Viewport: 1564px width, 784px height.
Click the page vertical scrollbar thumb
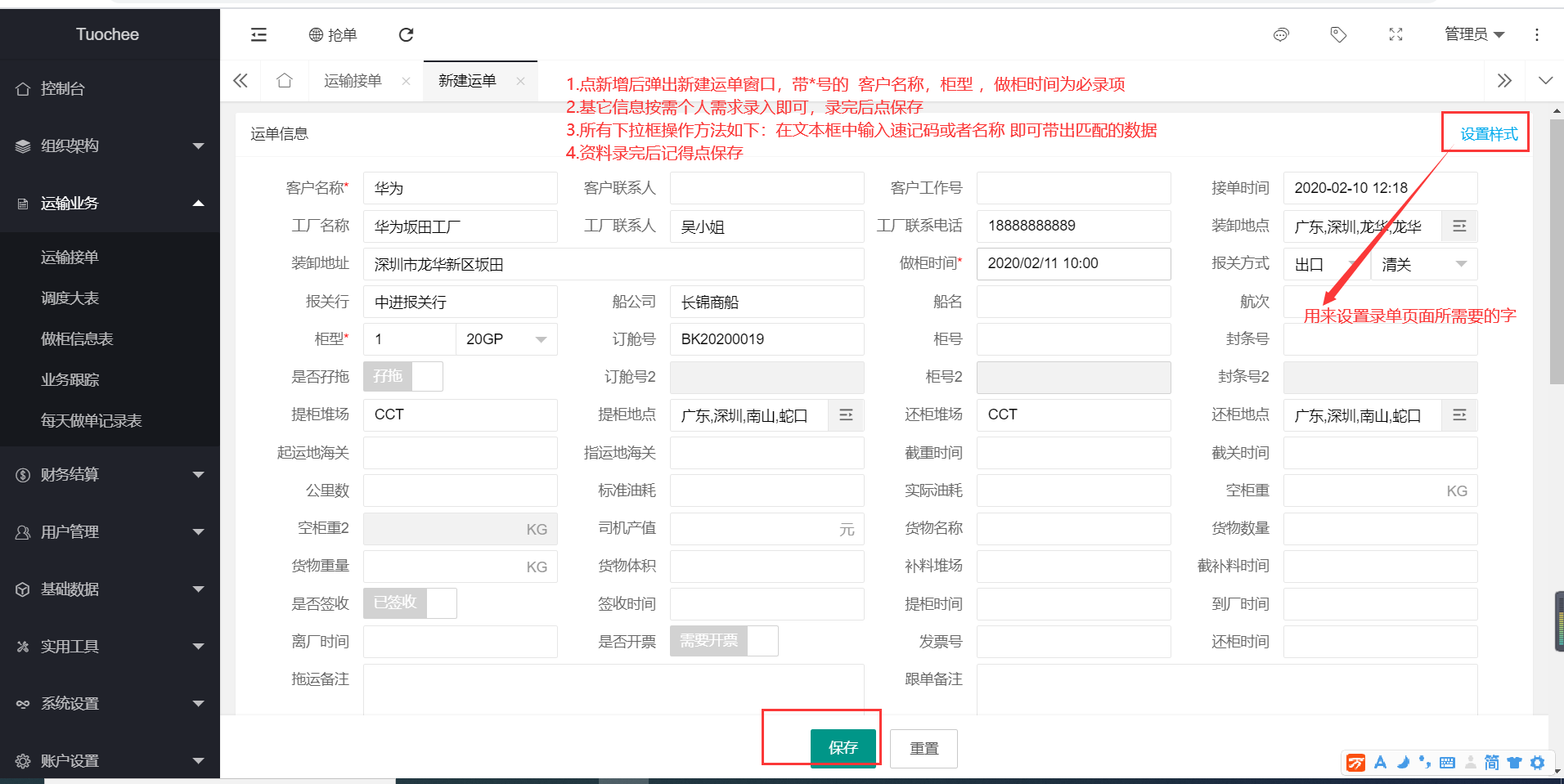point(1557,252)
